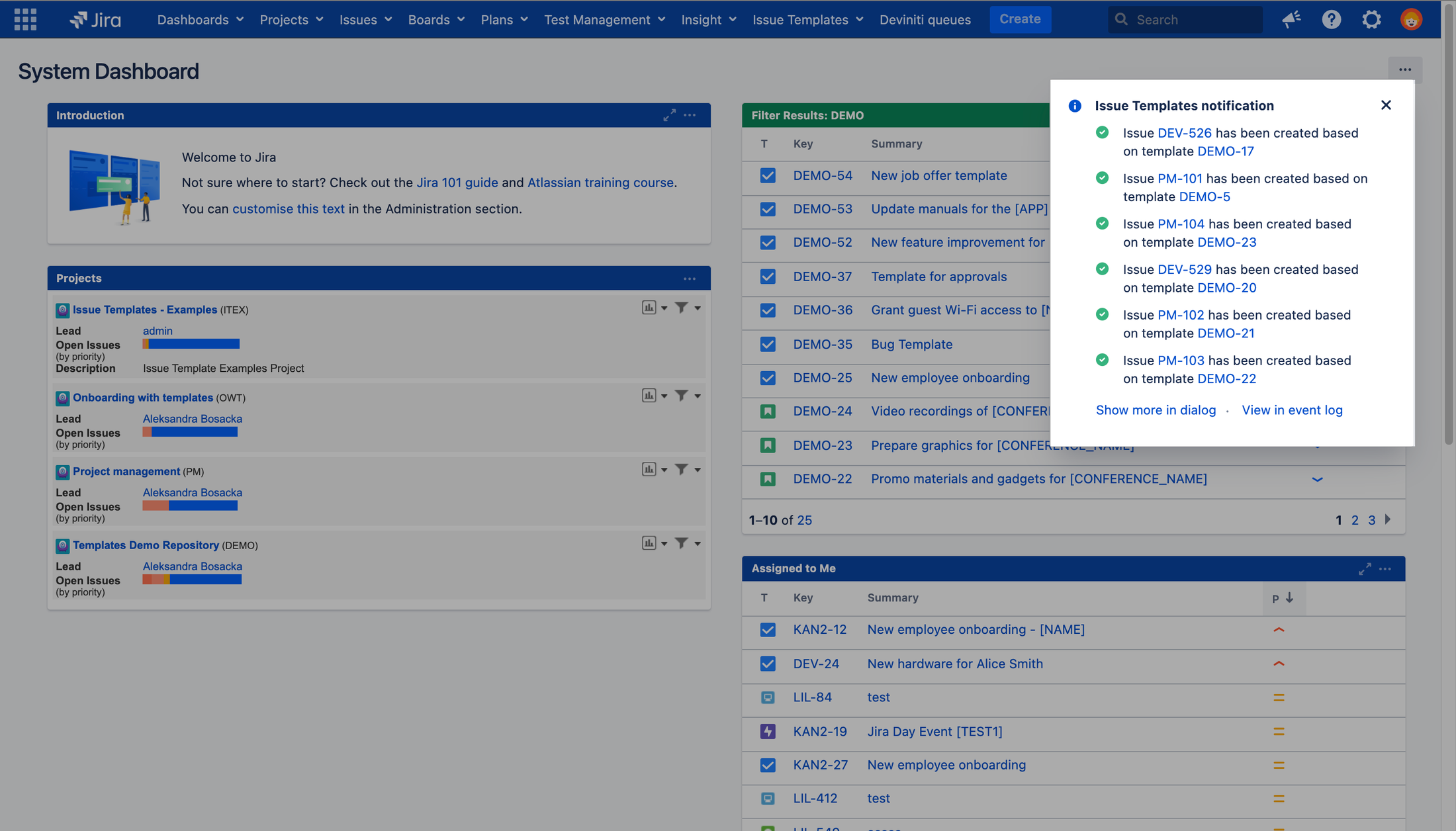Close the Issue Templates notification
This screenshot has width=1456, height=831.
pyautogui.click(x=1386, y=105)
